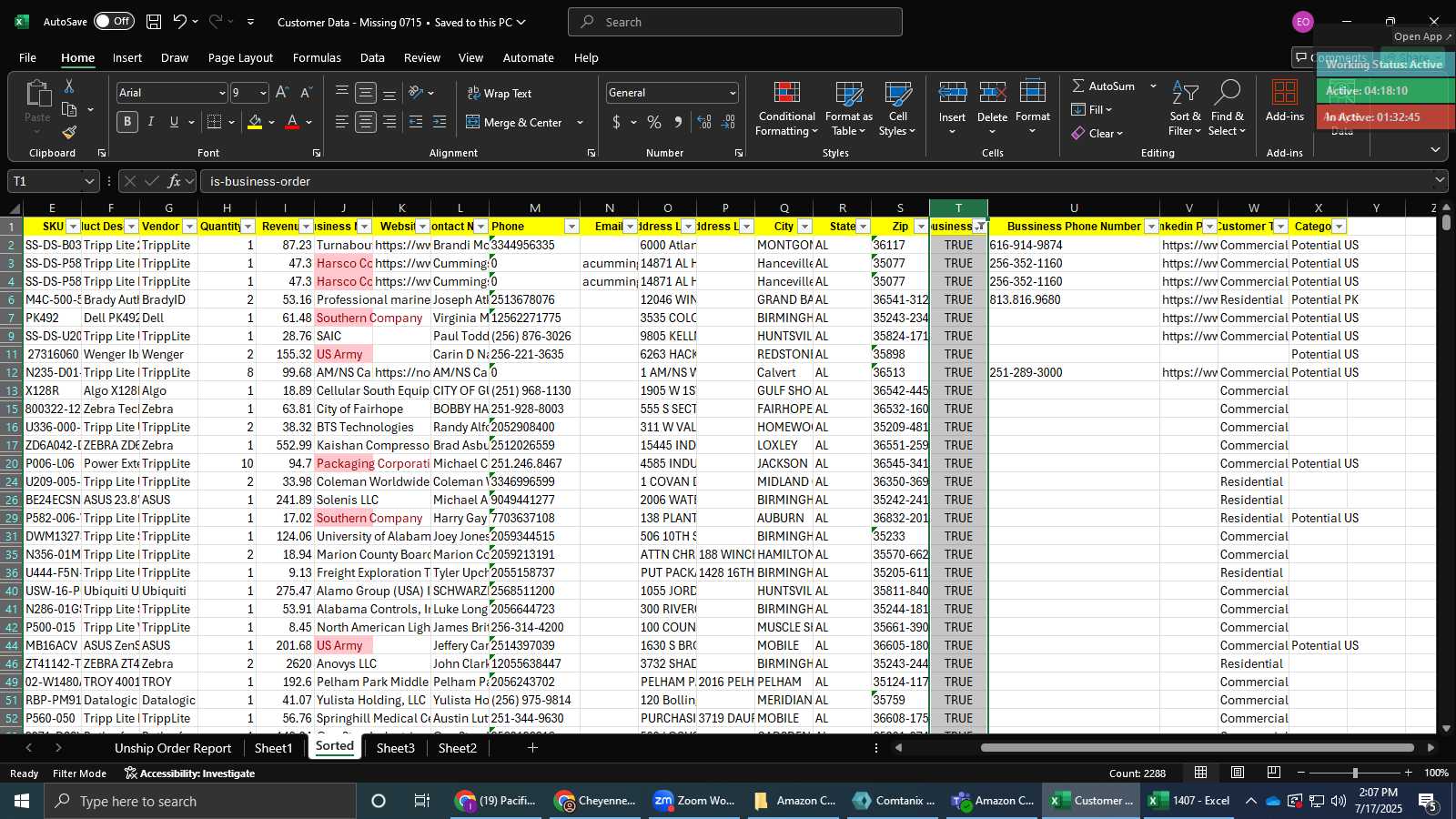The image size is (1456, 819).
Task: Toggle Wrap Text
Action: click(x=500, y=93)
